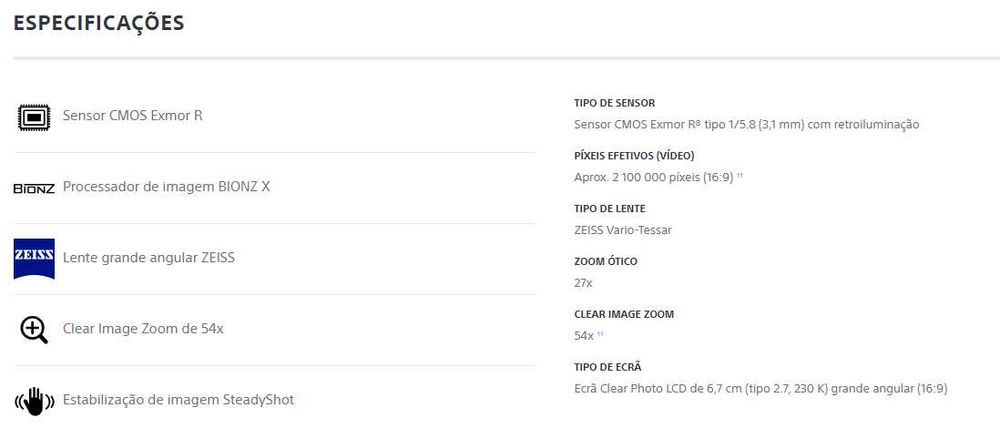This screenshot has height=428, width=1000.
Task: Click the blue ZEISS logo icon
Action: pyautogui.click(x=34, y=258)
